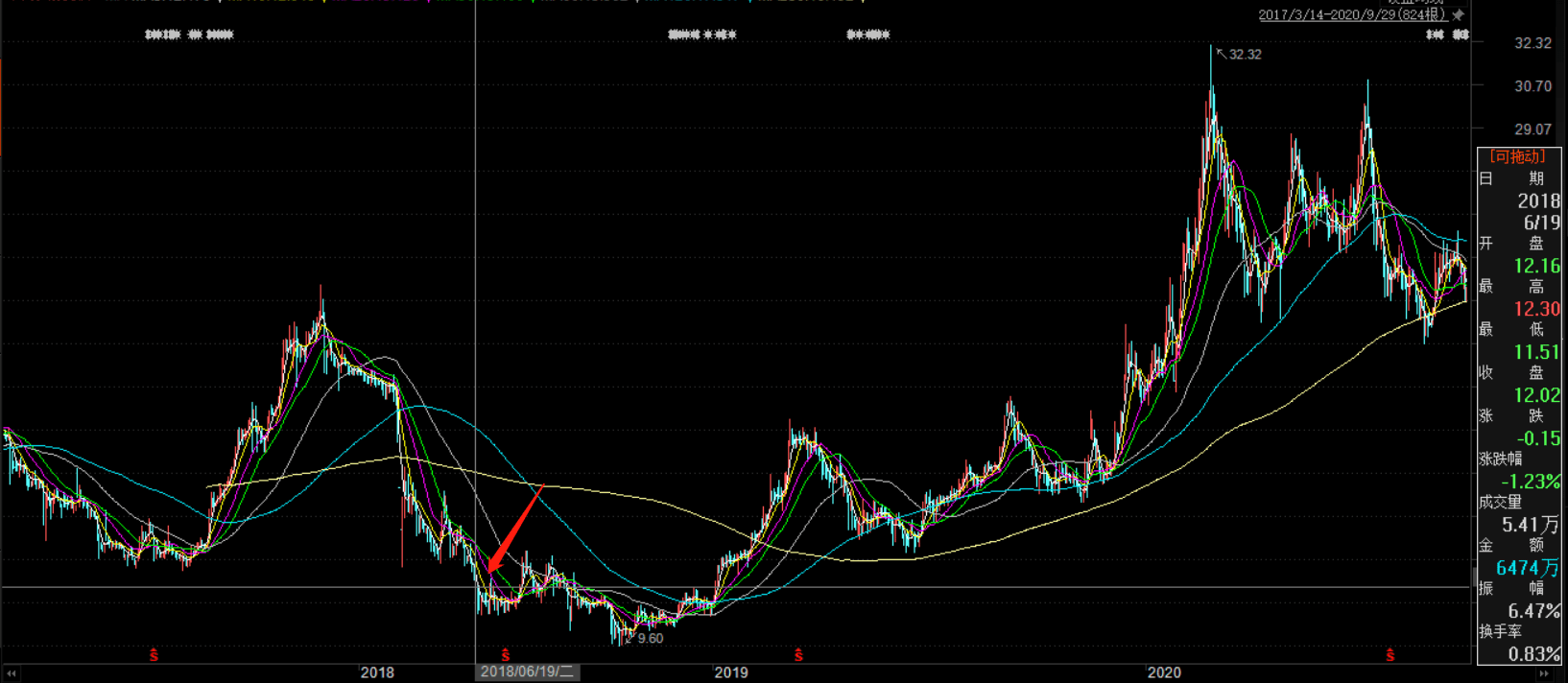The image size is (1568, 683).
Task: Select the 2020 label on time axis
Action: 1164,672
